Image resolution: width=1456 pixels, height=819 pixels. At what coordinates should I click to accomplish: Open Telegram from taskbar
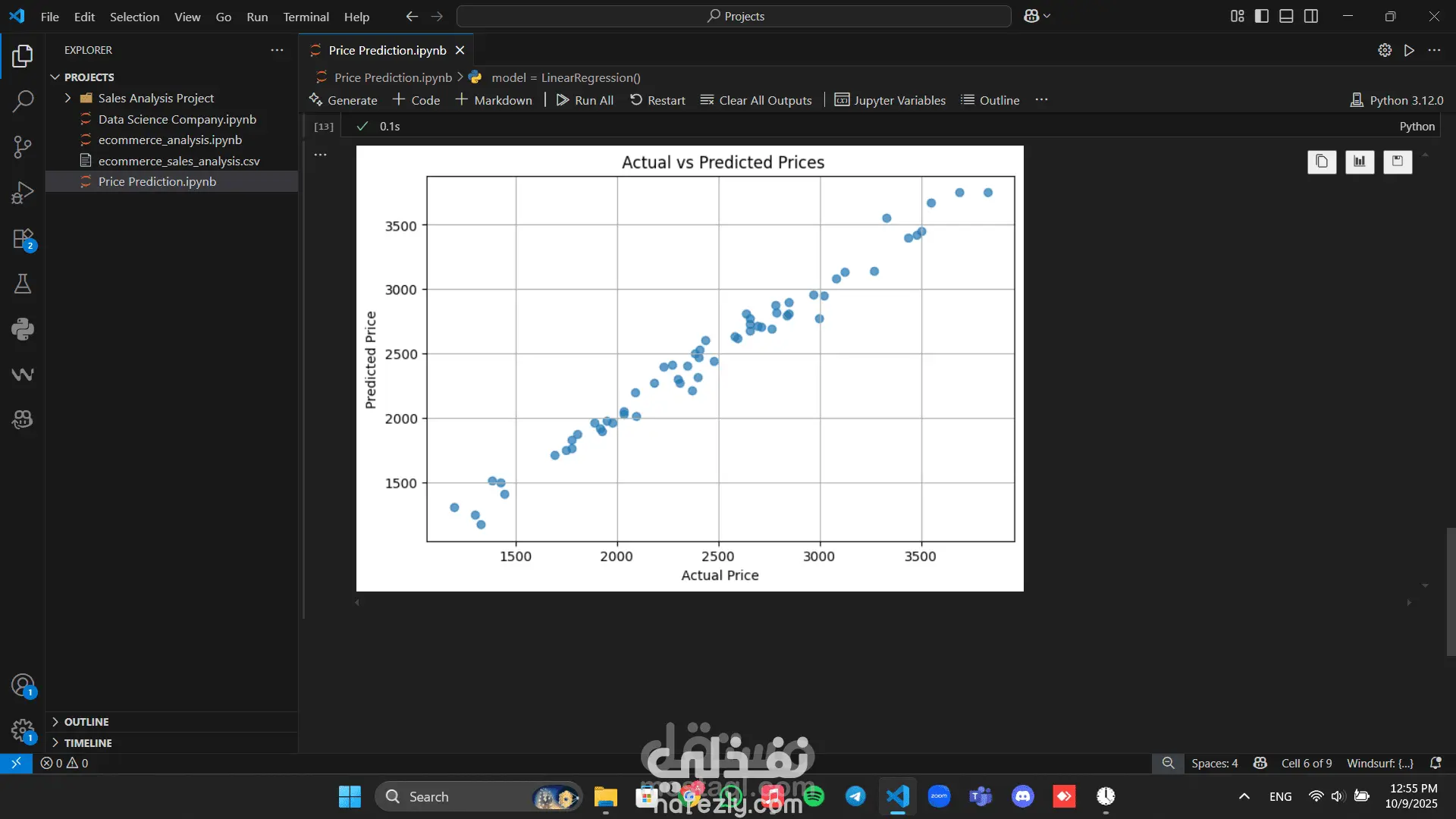pos(855,796)
